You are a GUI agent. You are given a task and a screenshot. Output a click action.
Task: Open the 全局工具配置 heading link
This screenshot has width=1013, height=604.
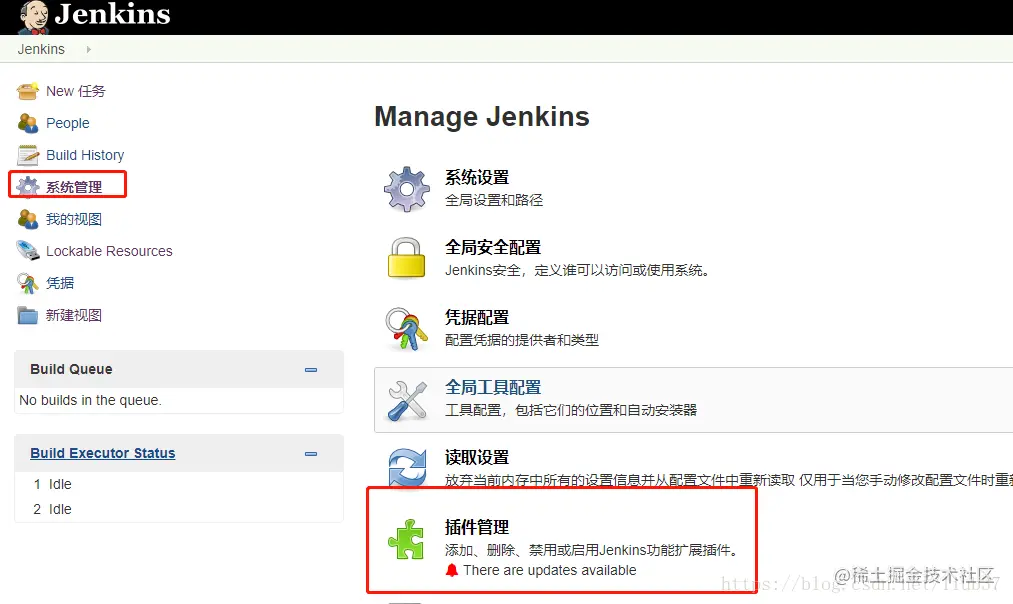[x=493, y=388]
